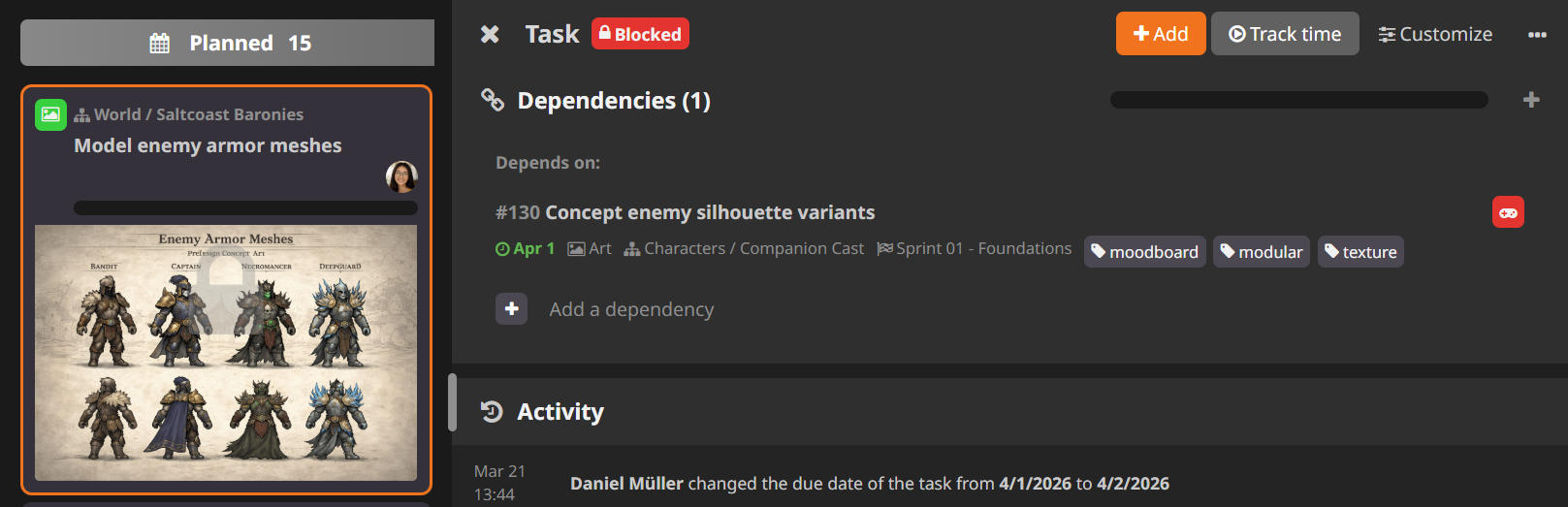This screenshot has height=507, width=1568.
Task: Open dependency task Concept enemy silhouette variants
Action: (x=709, y=212)
